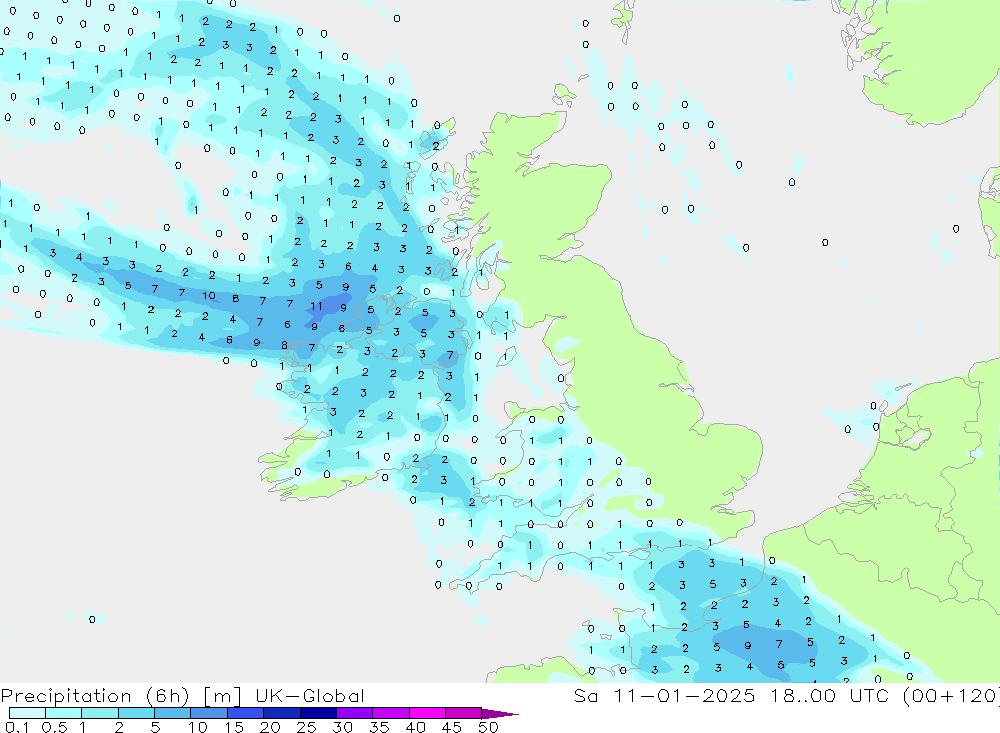Click the legend label '40'
The height and width of the screenshot is (733, 1000).
(415, 727)
